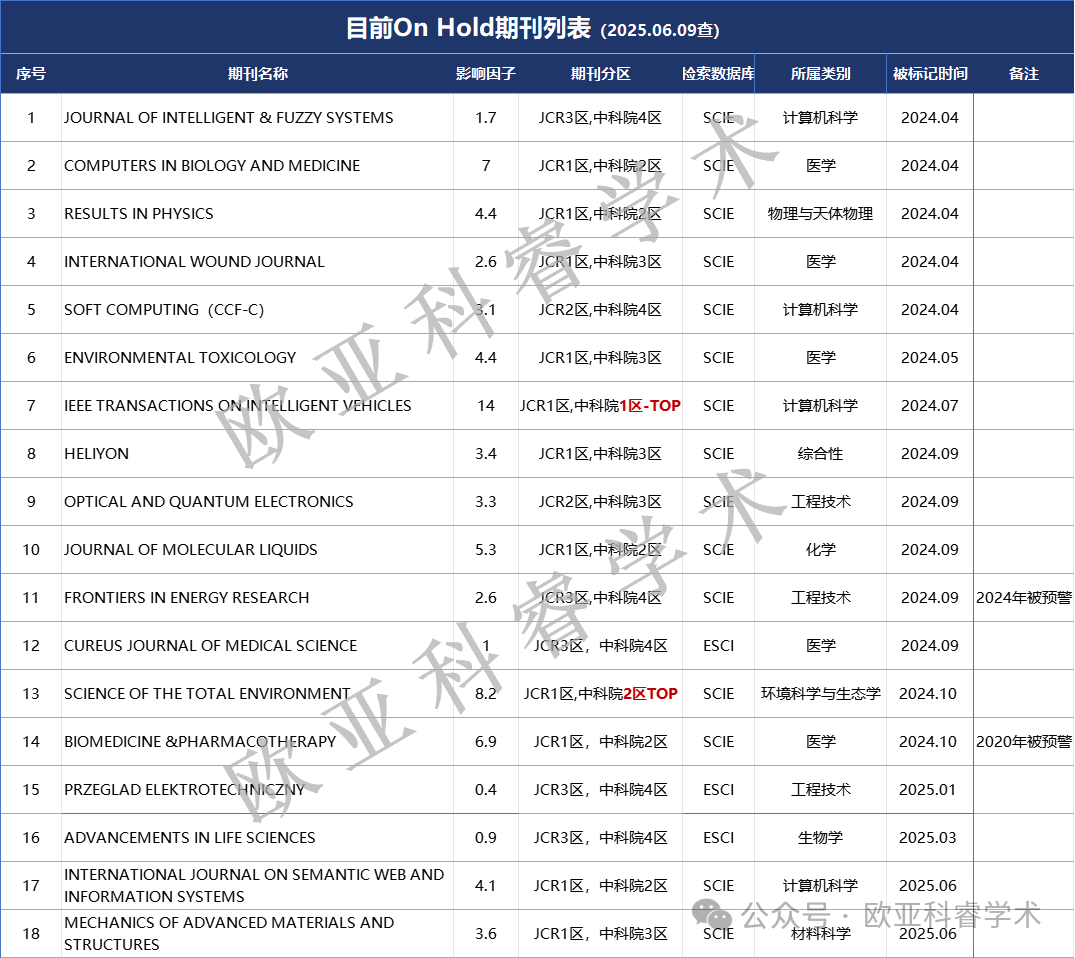This screenshot has width=1075, height=958.
Task: Click the 2020年被预警 remark
Action: [x=1022, y=741]
